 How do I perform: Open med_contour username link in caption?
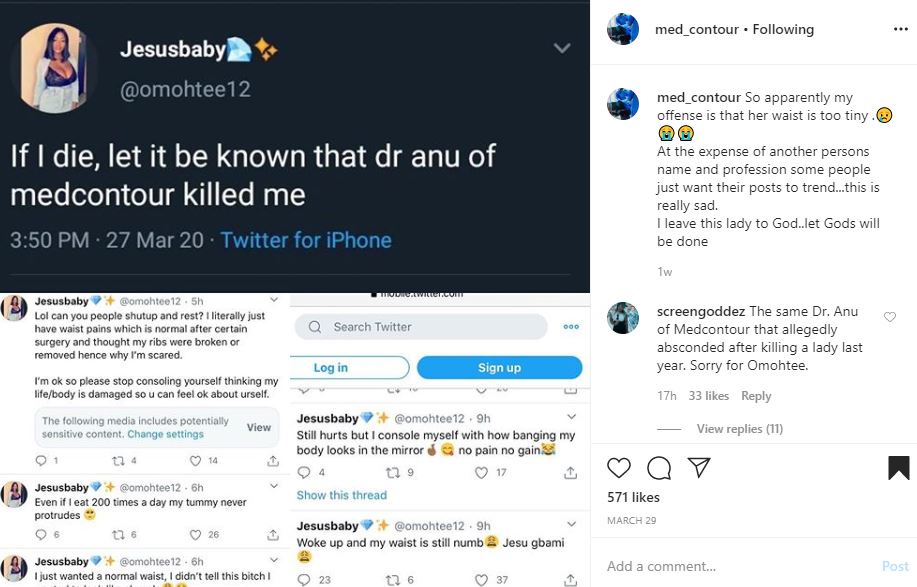(x=699, y=97)
